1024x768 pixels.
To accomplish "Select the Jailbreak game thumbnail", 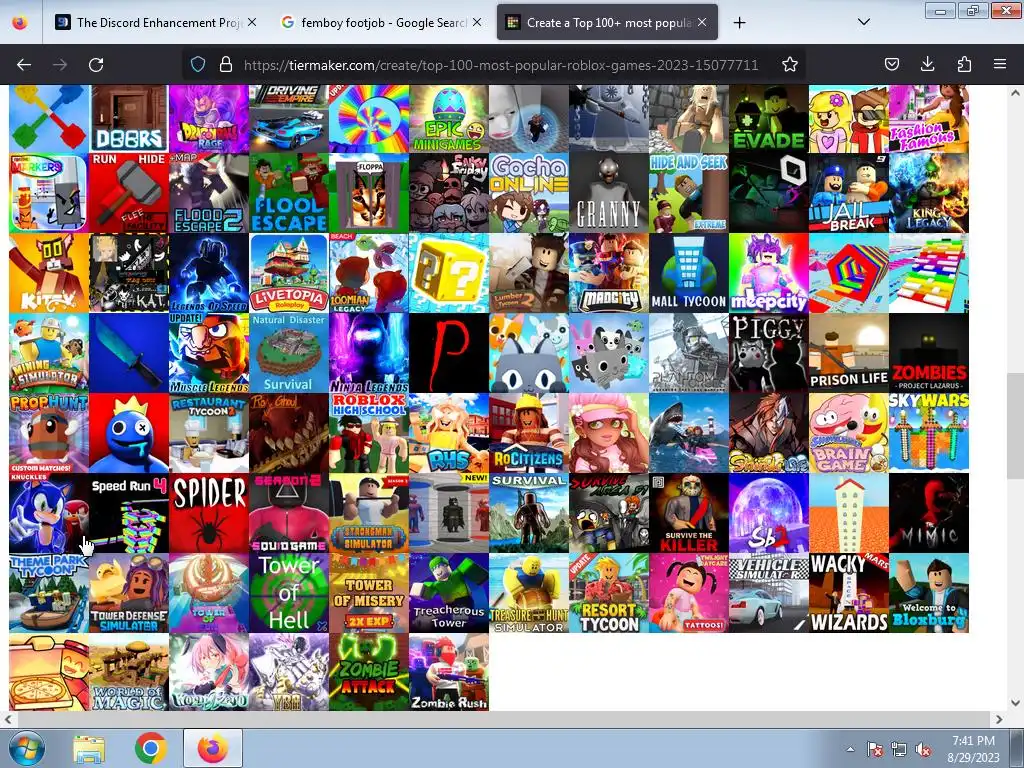I will click(848, 193).
